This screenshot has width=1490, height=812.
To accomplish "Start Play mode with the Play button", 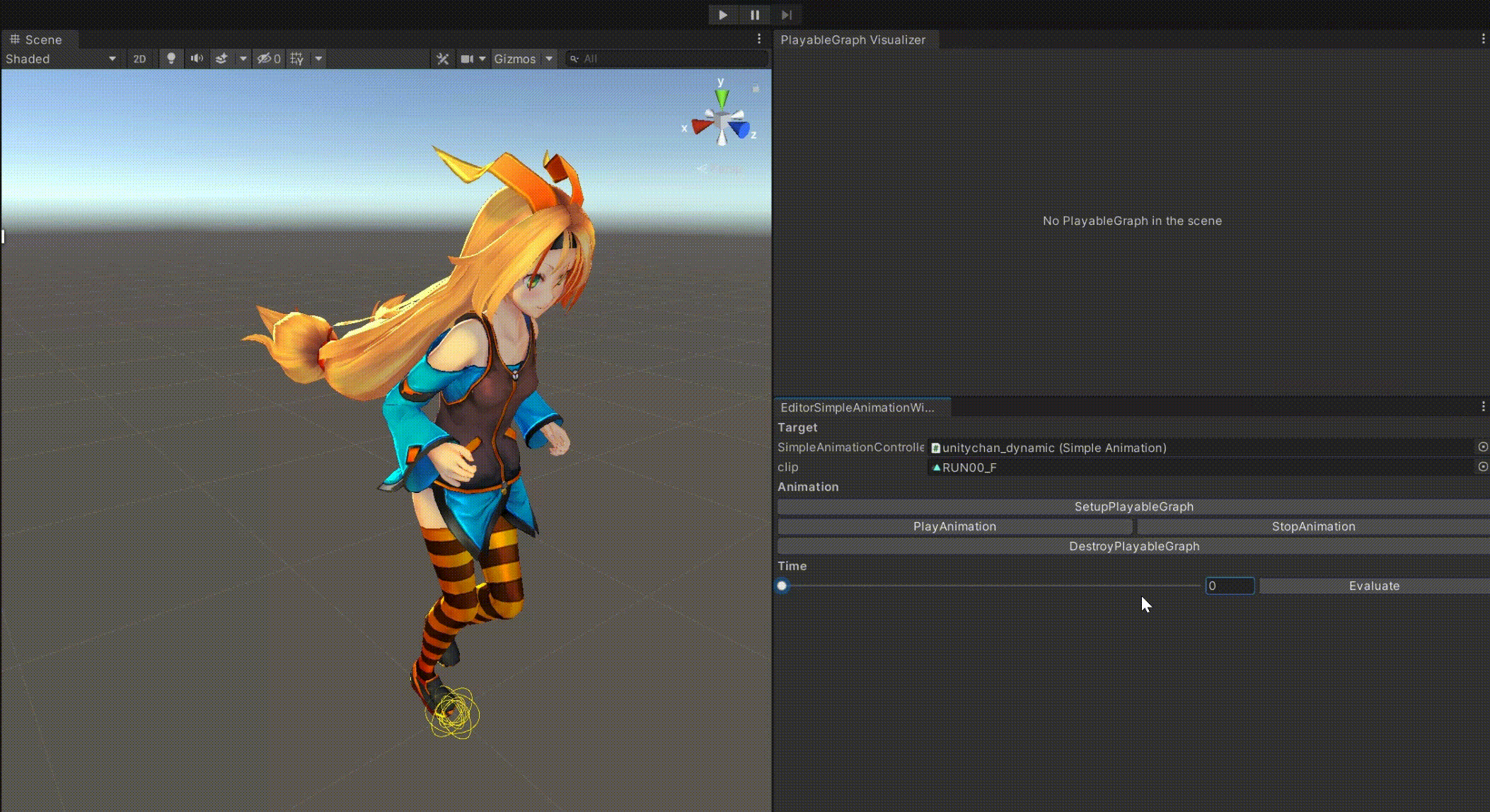I will tap(722, 15).
